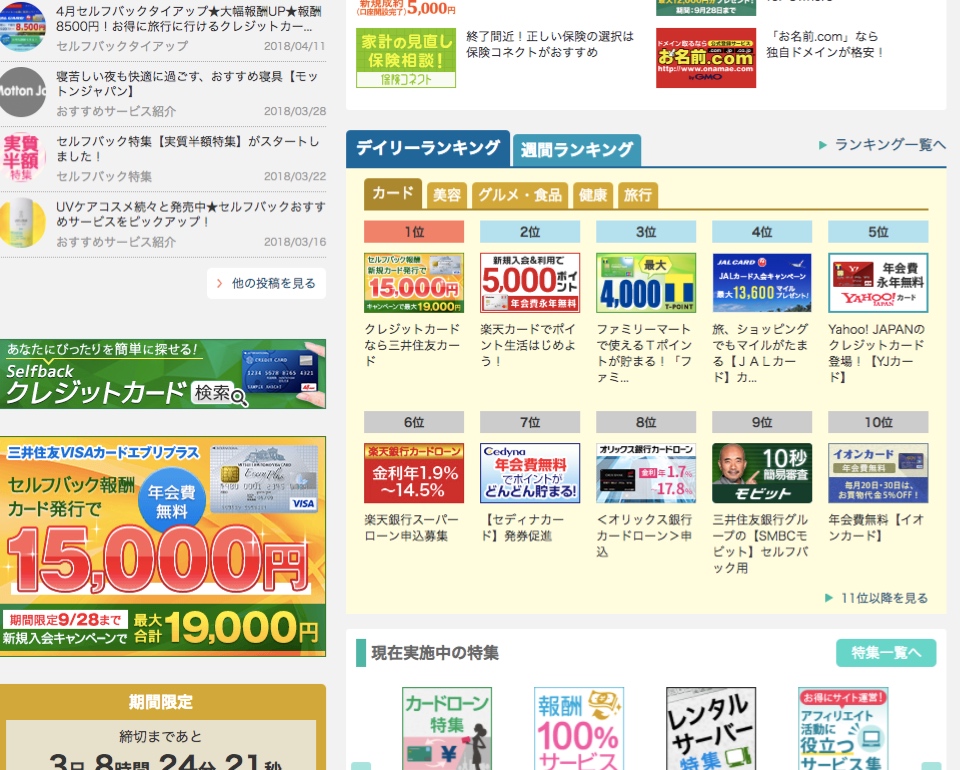This screenshot has width=960, height=770.
Task: Open the rank 4 JALカード thumbnail
Action: [762, 283]
